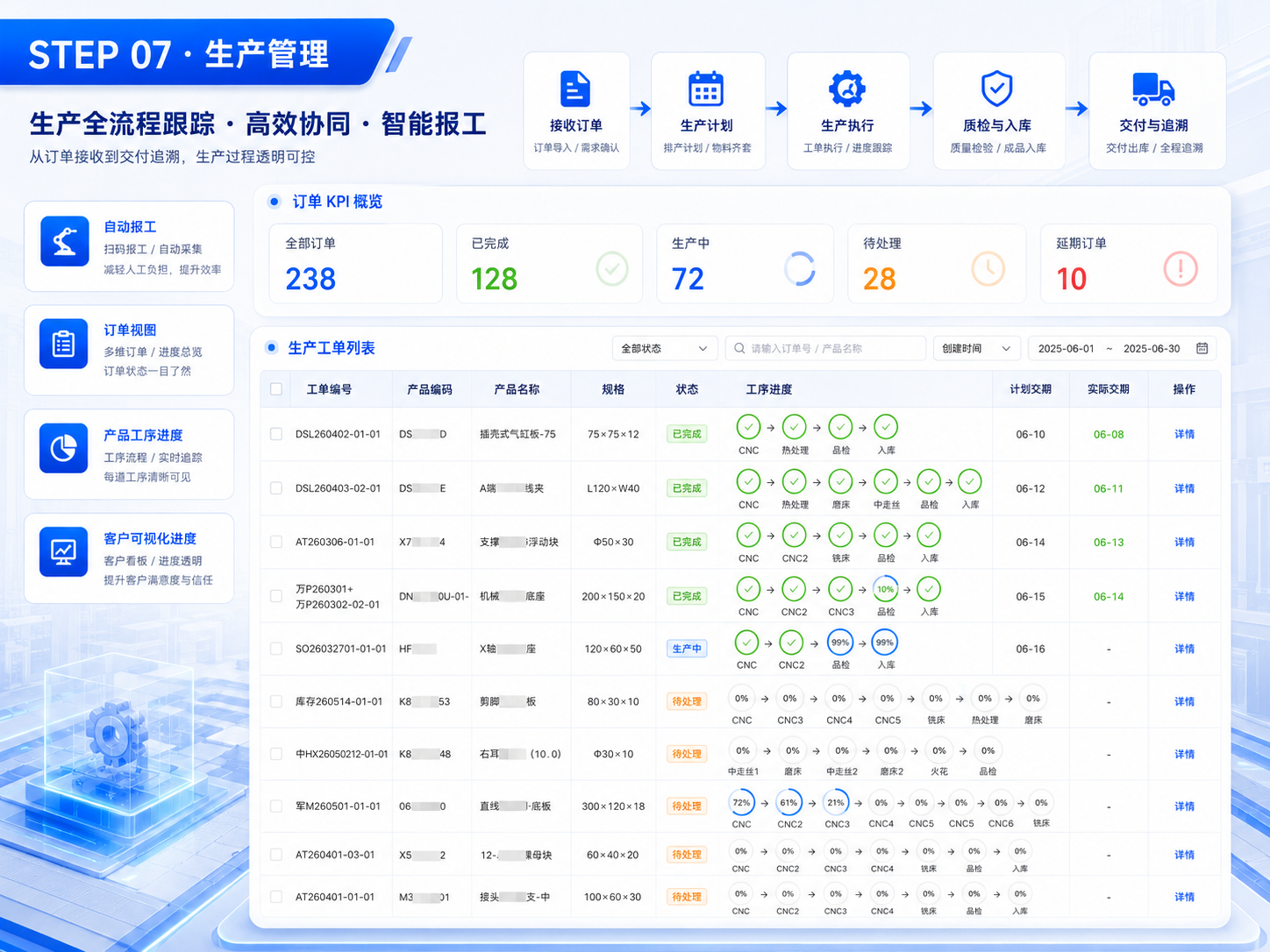Open details for 军M260501-01-01

point(1184,806)
